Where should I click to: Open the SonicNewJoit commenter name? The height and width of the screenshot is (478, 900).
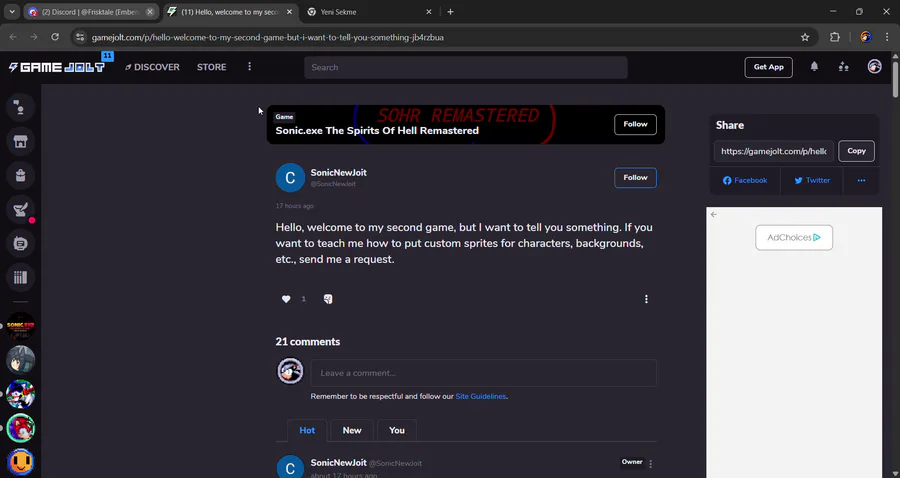point(339,463)
